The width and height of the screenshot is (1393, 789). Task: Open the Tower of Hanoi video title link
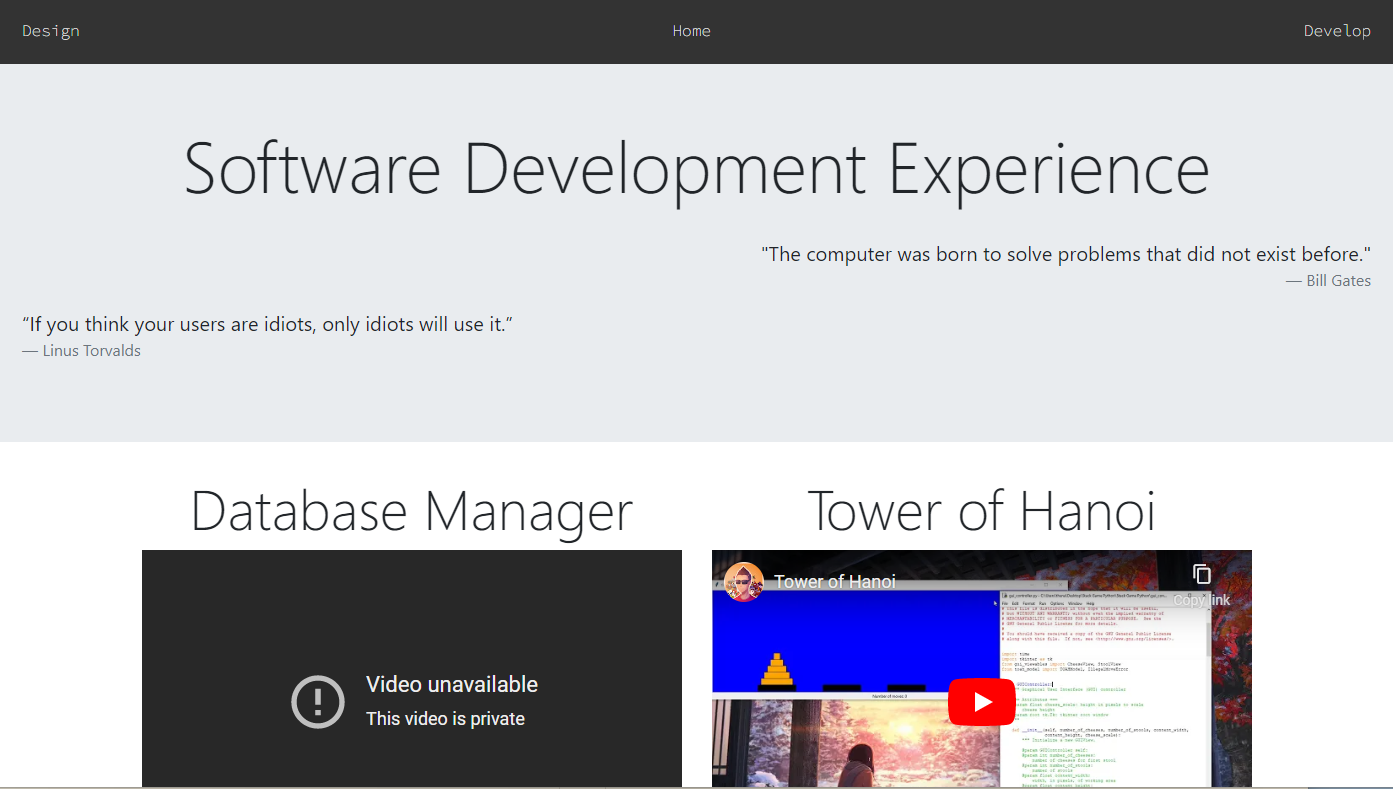(x=836, y=581)
